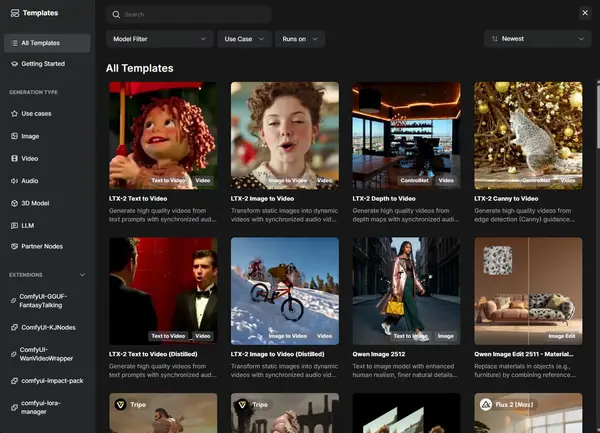Select Video generation type
This screenshot has width=600, height=433.
click(47, 158)
